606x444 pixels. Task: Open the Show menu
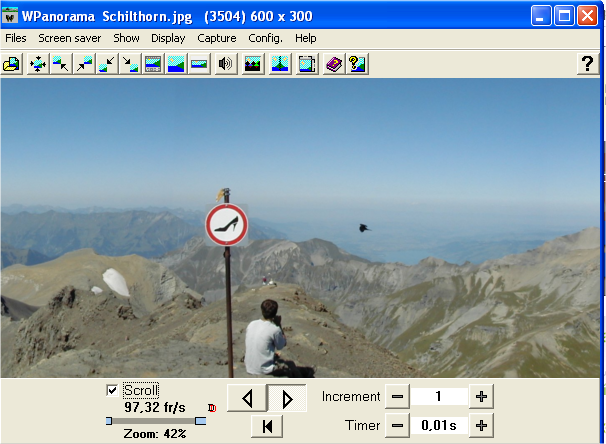point(126,38)
